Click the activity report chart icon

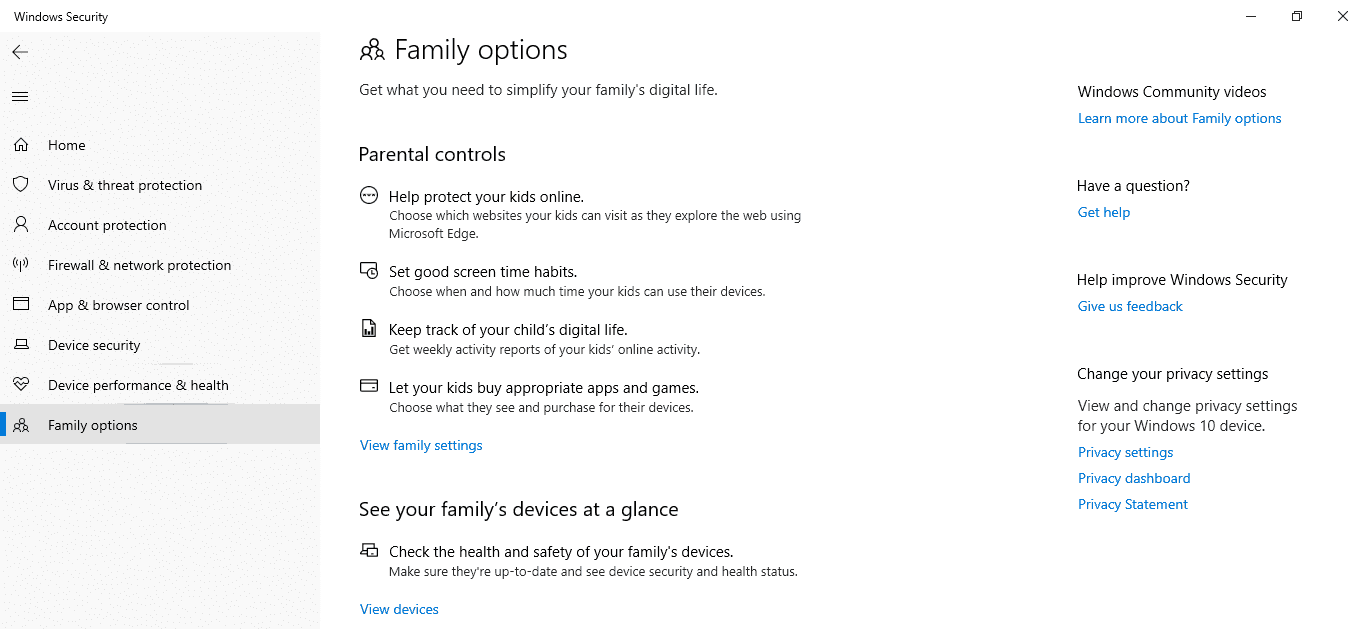pos(369,328)
